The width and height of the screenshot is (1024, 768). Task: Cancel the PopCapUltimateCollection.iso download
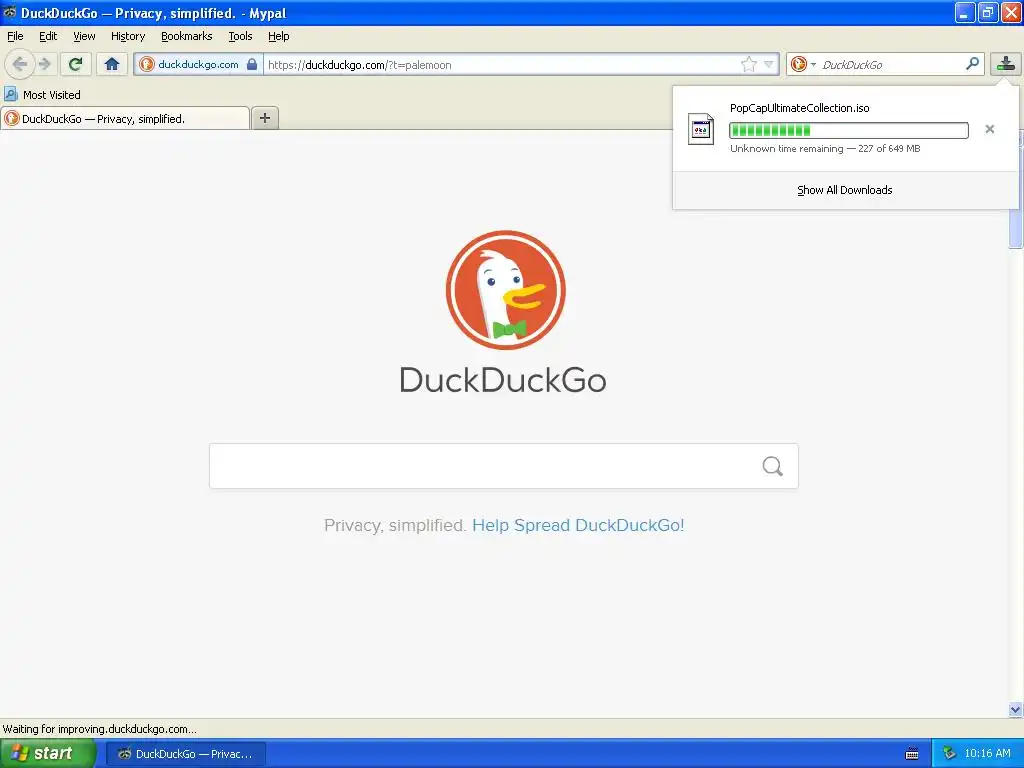pos(989,129)
